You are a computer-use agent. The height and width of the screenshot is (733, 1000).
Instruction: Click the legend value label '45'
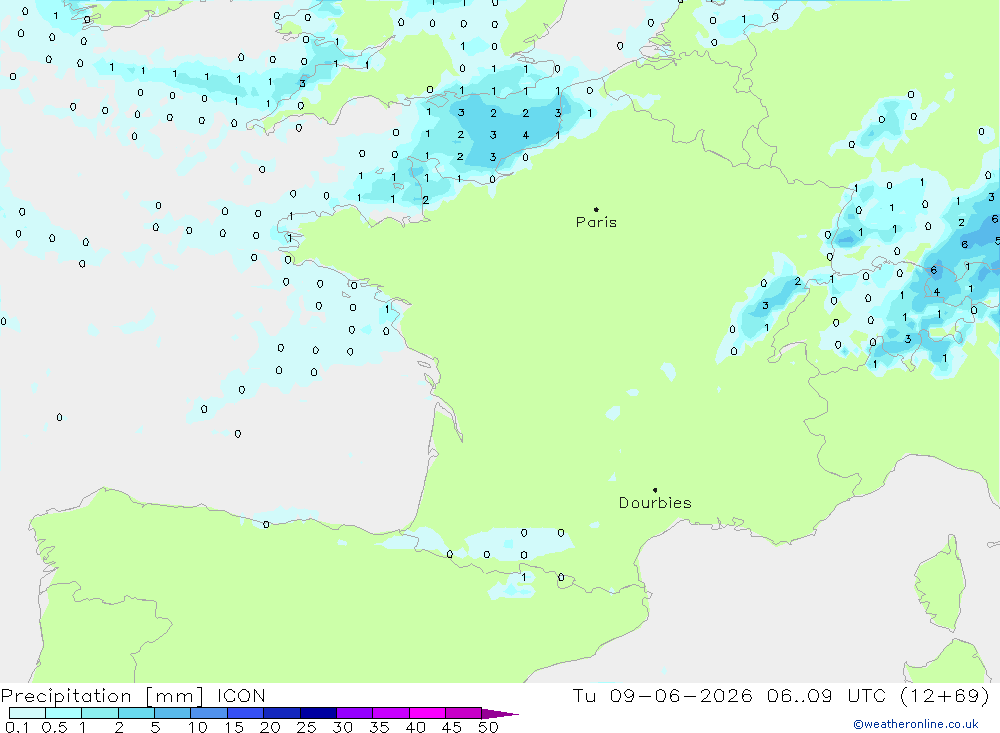(x=452, y=727)
